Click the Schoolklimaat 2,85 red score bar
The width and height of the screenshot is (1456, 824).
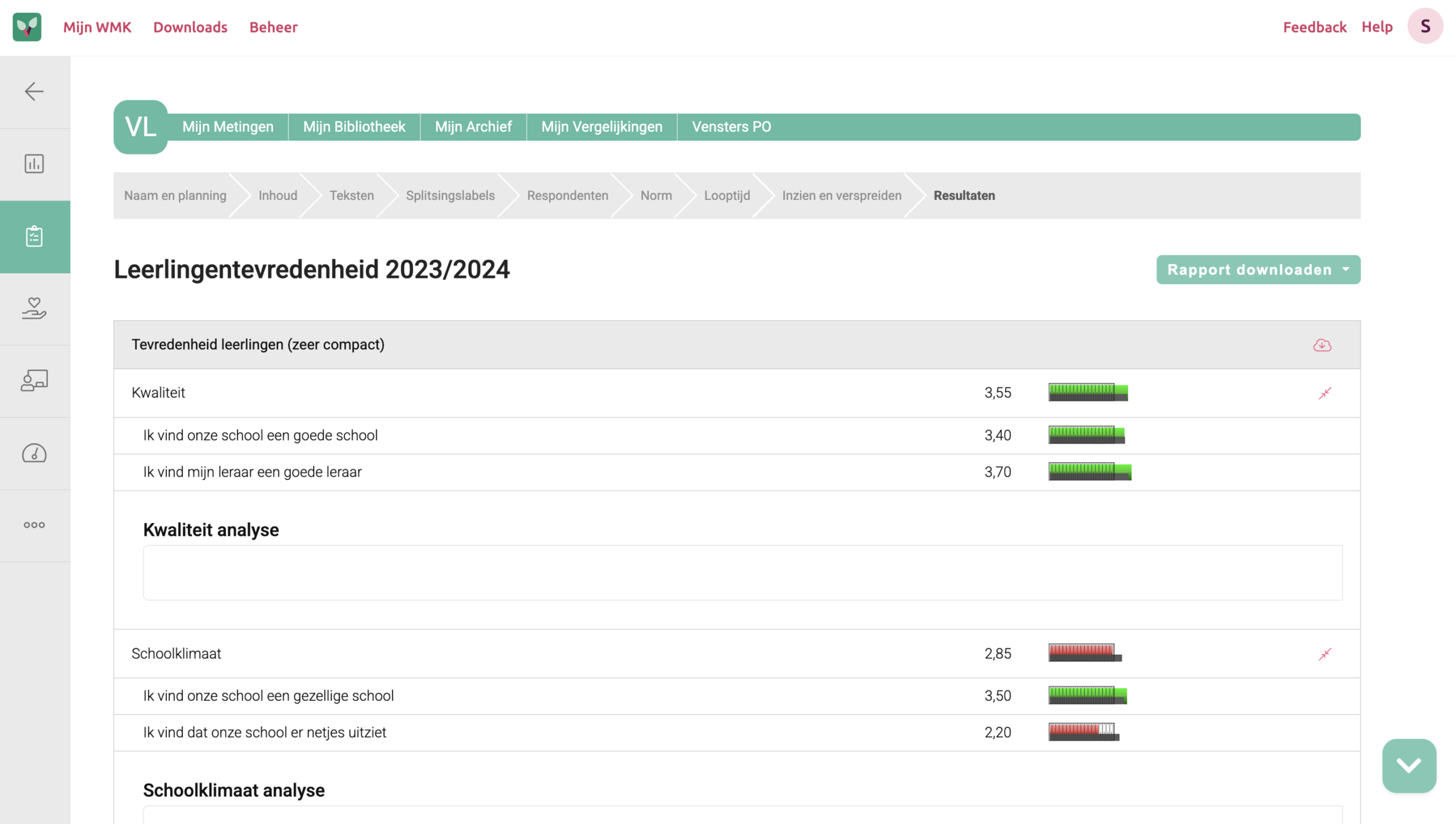(1086, 653)
